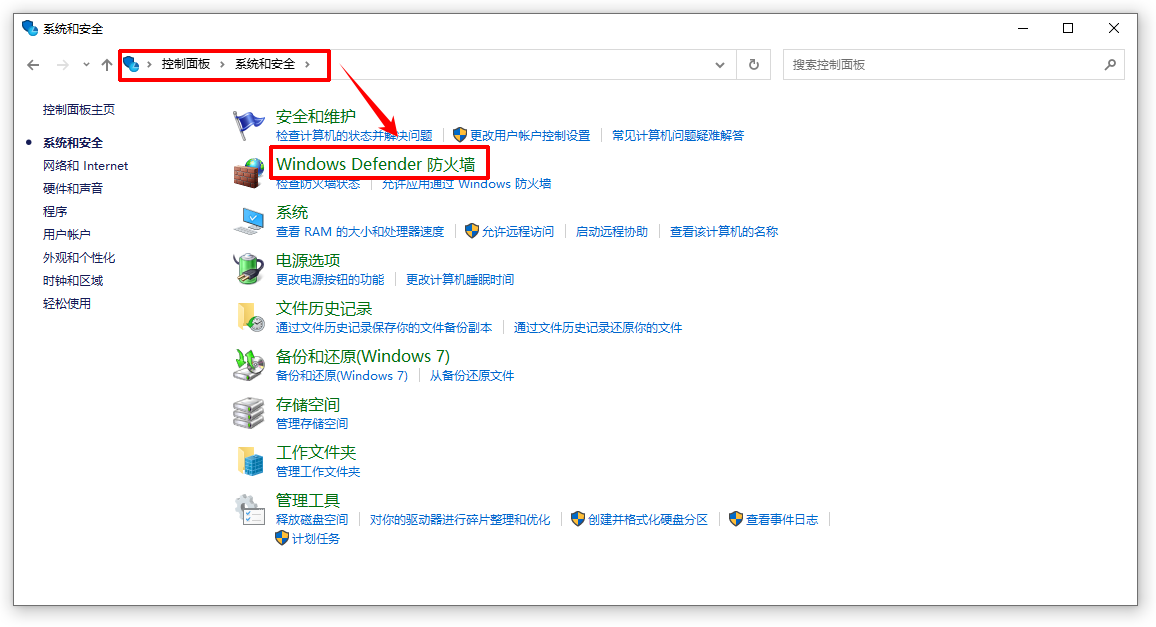Viewport: 1156px width, 627px height.
Task: Select 控制面板 breadcrumb in address bar
Action: point(186,64)
